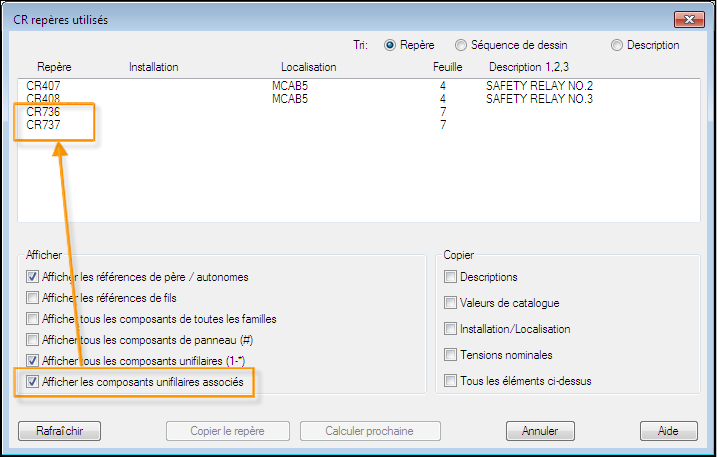This screenshot has height=457, width=717.
Task: Check Afficher tous les composants de toutes les familles
Action: (32, 319)
